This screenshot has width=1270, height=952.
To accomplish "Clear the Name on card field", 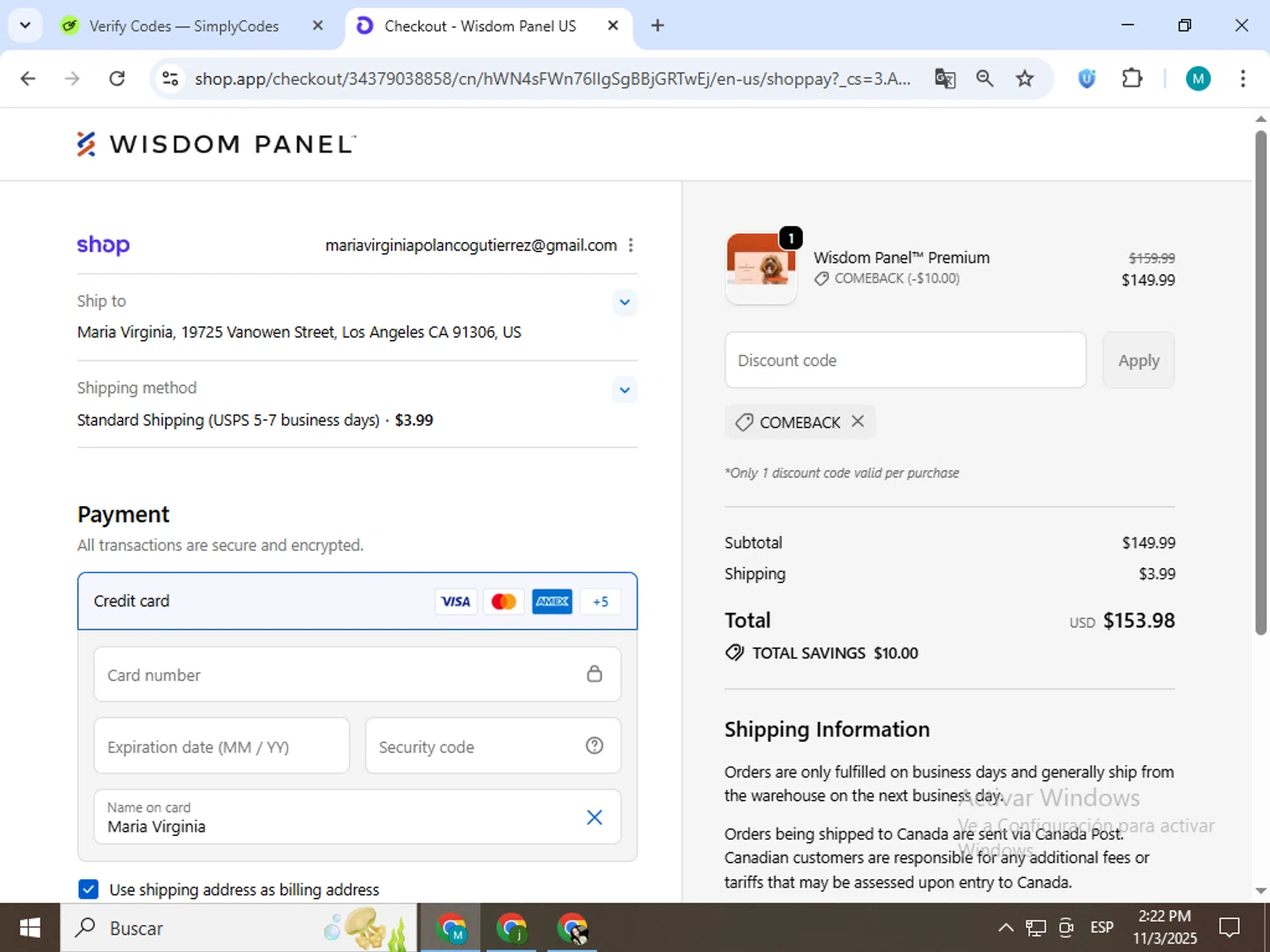I will point(594,817).
